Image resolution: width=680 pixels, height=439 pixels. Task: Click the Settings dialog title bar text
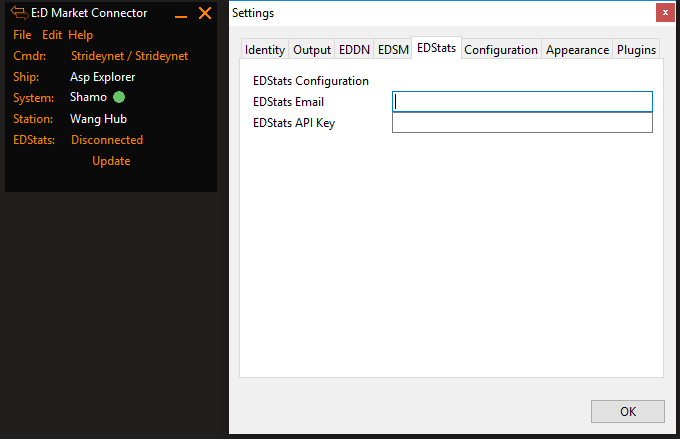pyautogui.click(x=253, y=13)
